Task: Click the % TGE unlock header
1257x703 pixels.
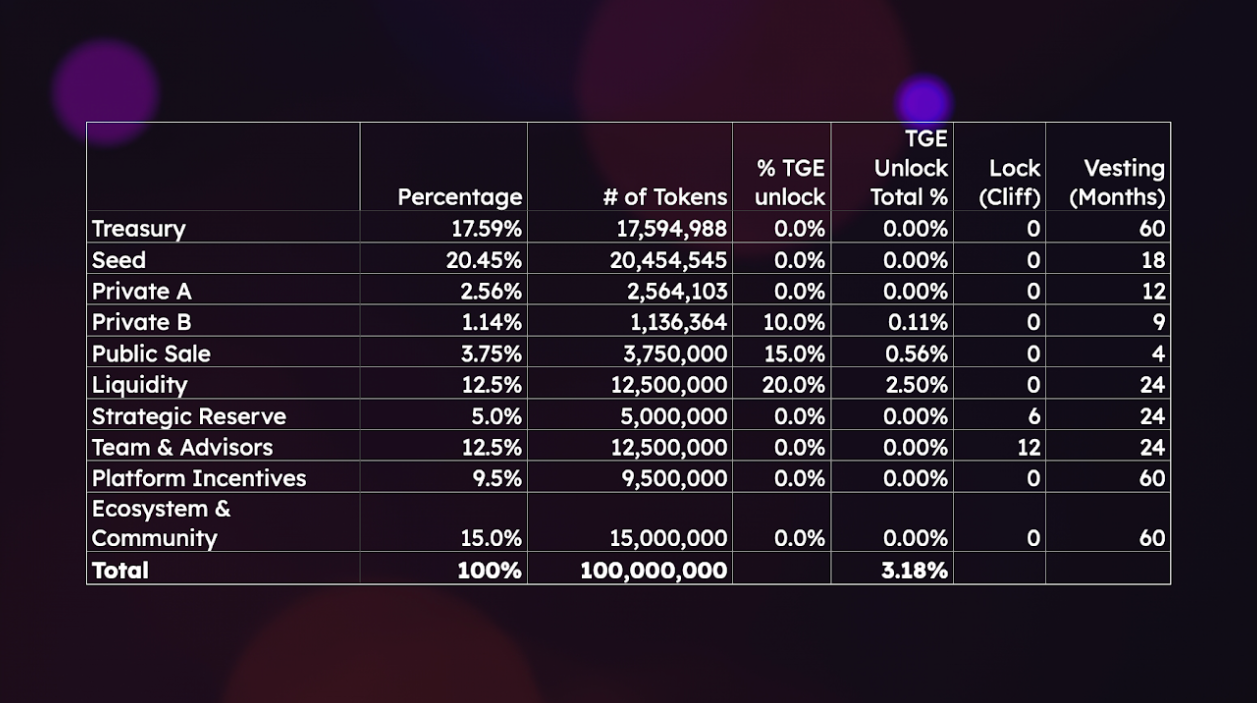Action: pyautogui.click(x=790, y=183)
